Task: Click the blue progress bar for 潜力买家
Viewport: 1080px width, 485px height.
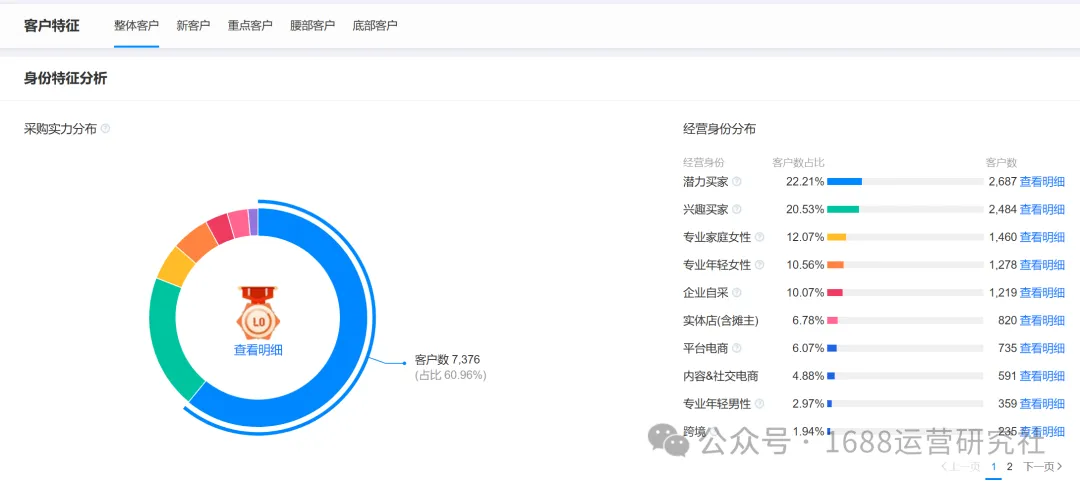Action: (x=844, y=182)
